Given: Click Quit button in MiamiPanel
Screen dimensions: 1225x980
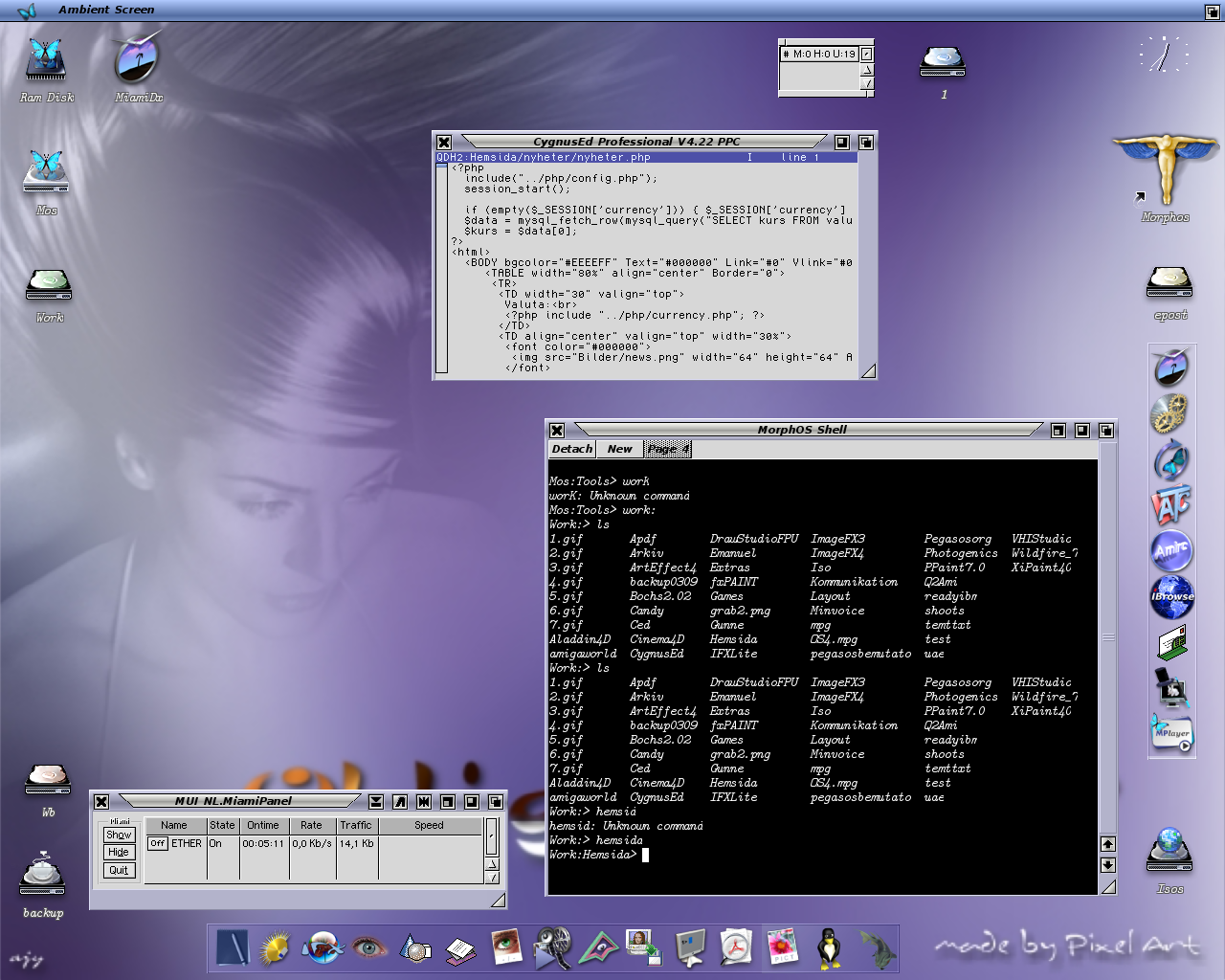Looking at the screenshot, I should (119, 870).
